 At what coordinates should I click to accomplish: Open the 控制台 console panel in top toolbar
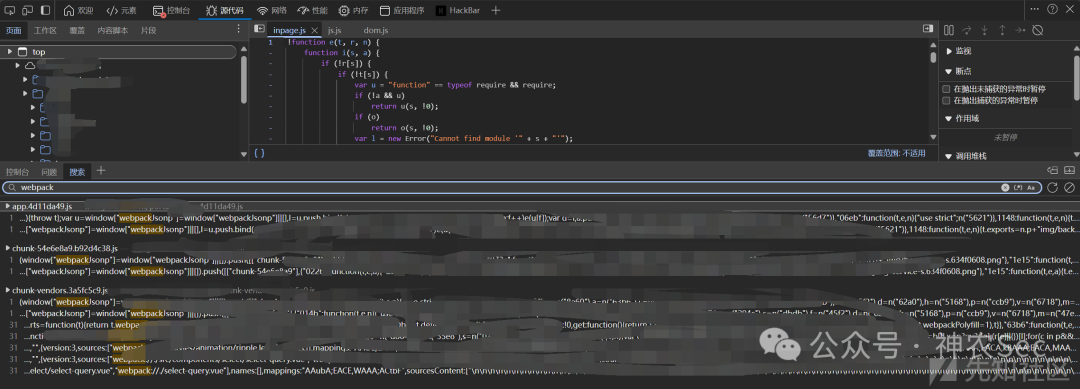[x=172, y=10]
